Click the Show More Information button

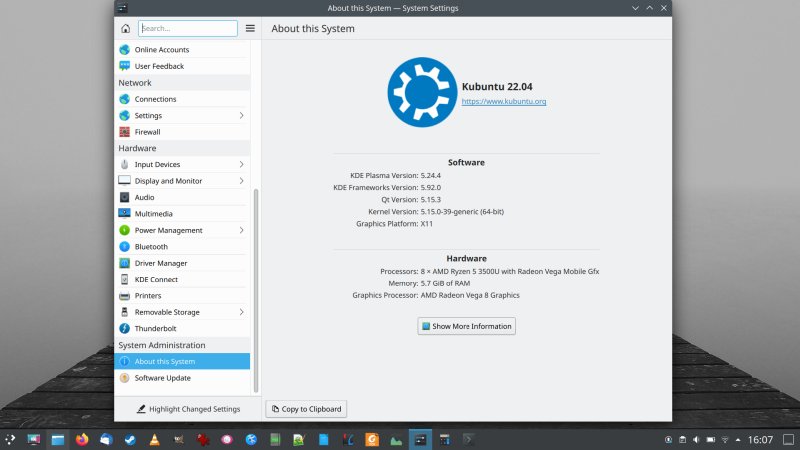click(x=466, y=326)
